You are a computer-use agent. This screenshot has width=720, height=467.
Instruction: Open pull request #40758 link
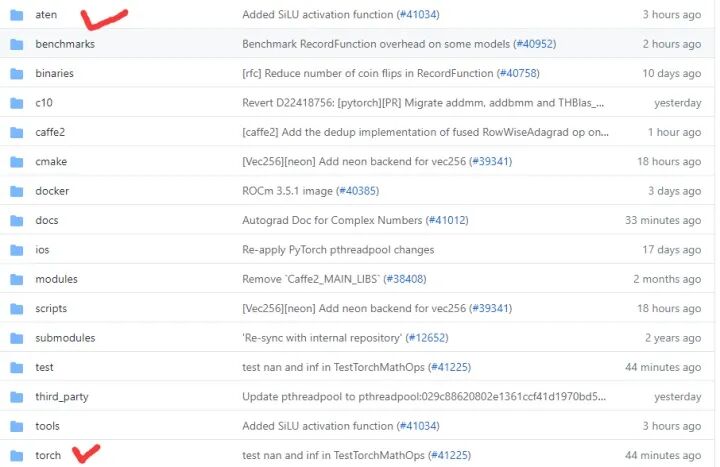click(x=518, y=73)
